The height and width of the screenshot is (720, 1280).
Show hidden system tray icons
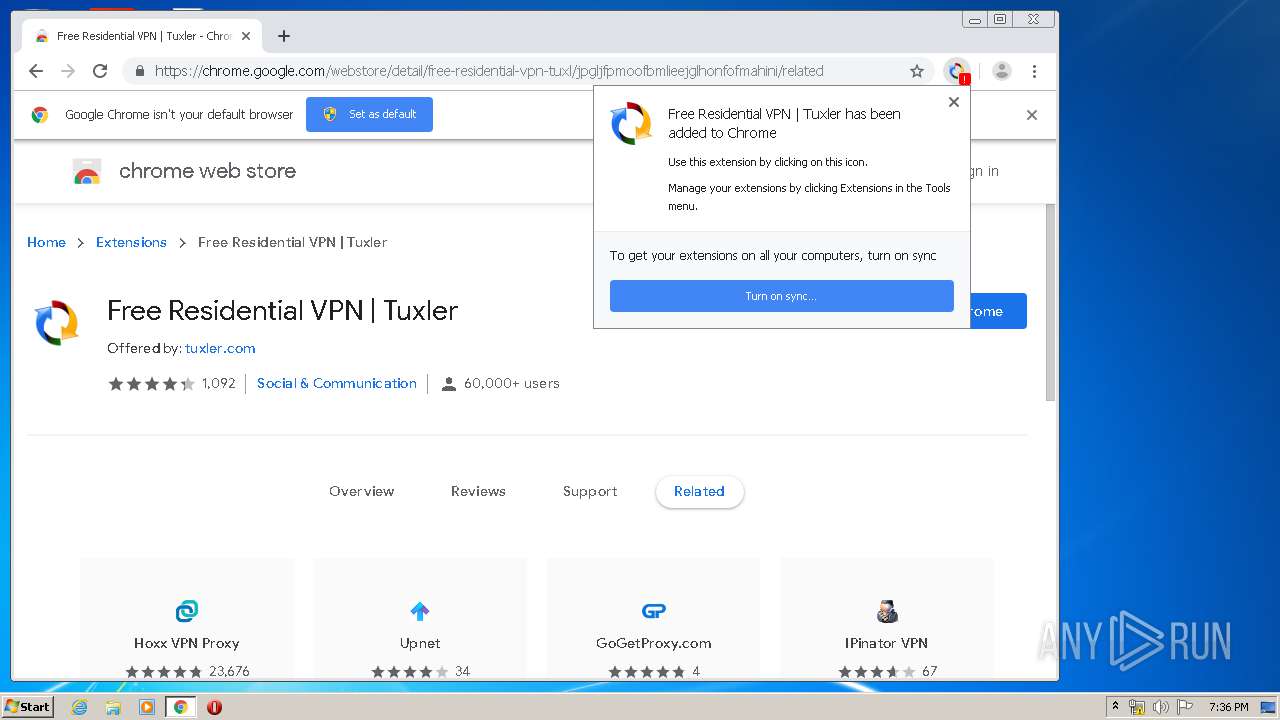point(1116,707)
